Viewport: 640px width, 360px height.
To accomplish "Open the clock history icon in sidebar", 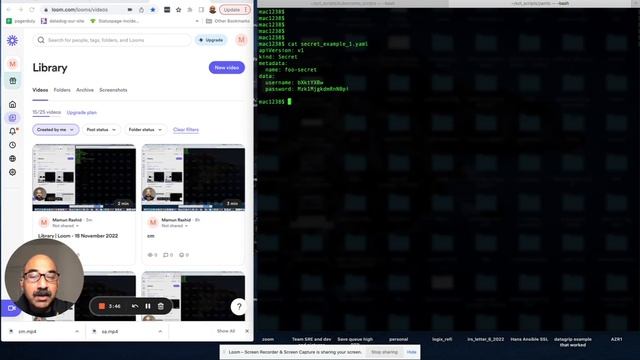I will pyautogui.click(x=13, y=145).
